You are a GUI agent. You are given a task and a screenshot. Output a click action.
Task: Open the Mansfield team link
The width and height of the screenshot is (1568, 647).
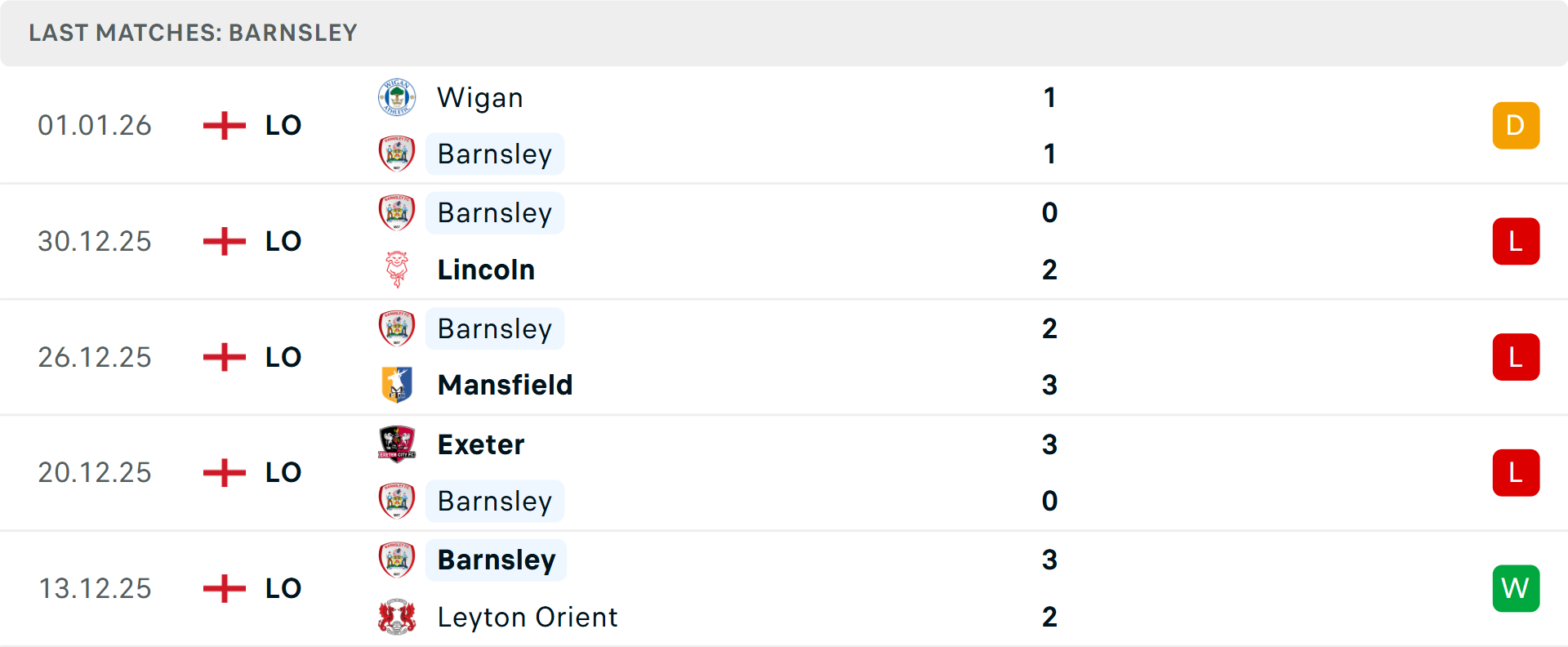(505, 385)
